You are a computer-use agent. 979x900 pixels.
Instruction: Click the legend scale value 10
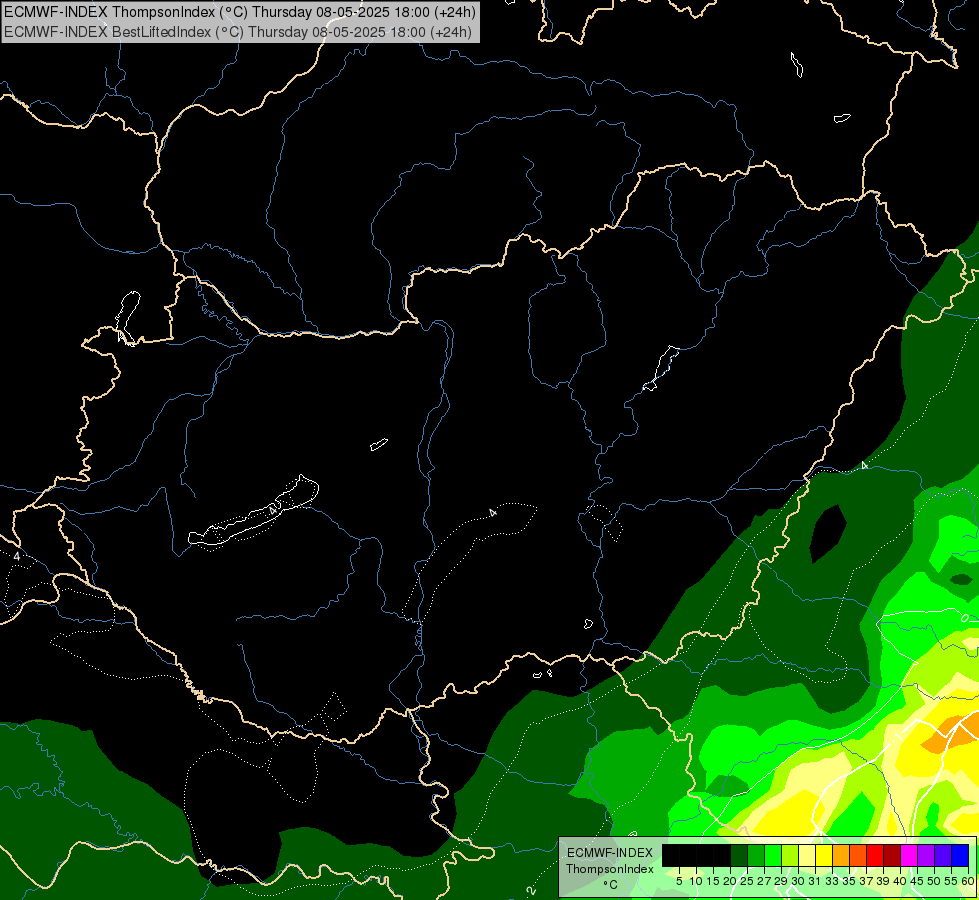point(696,881)
